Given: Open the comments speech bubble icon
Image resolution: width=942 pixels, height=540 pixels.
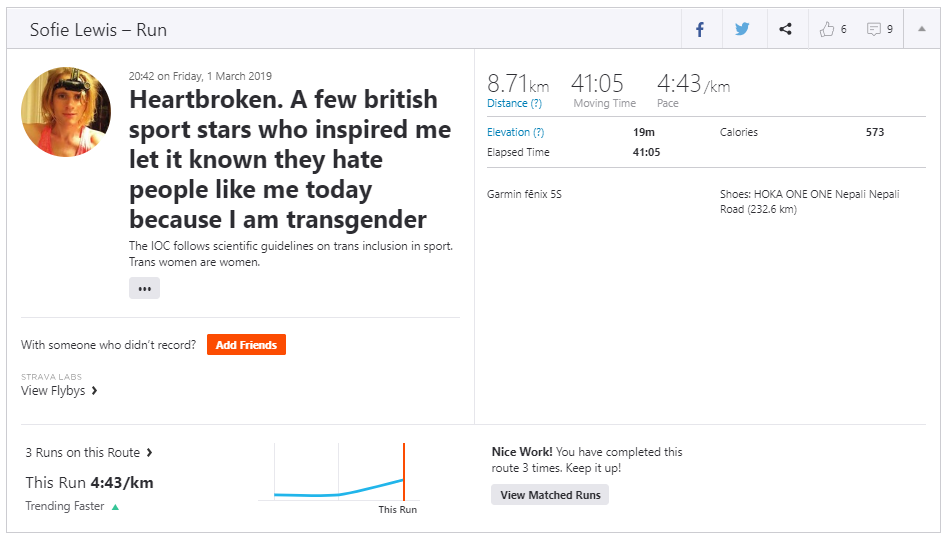Looking at the screenshot, I should point(874,29).
